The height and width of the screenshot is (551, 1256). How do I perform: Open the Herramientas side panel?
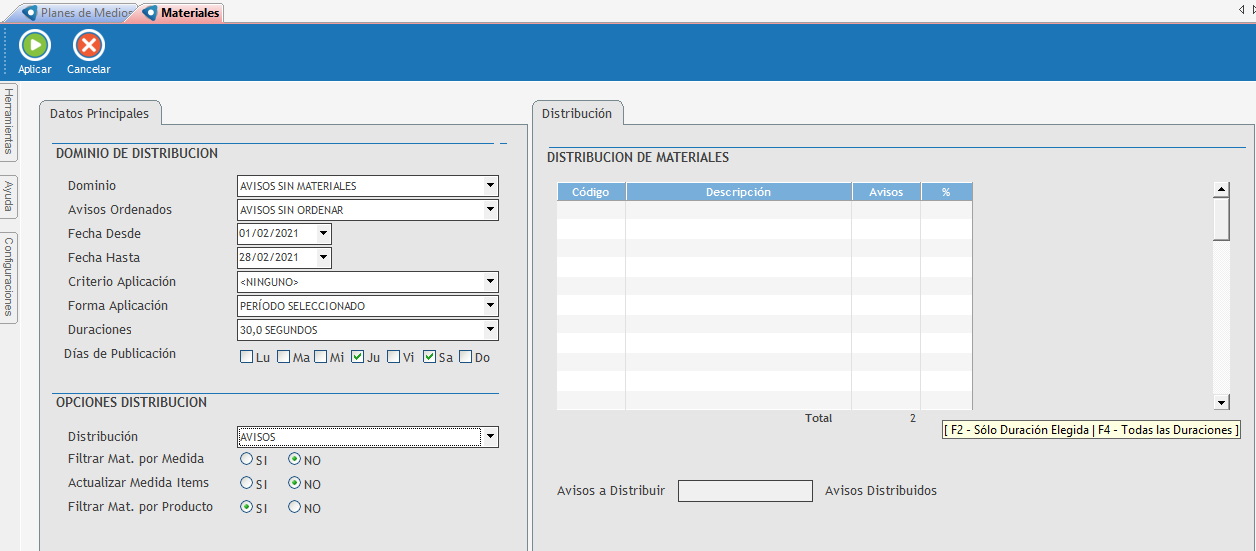(x=8, y=121)
